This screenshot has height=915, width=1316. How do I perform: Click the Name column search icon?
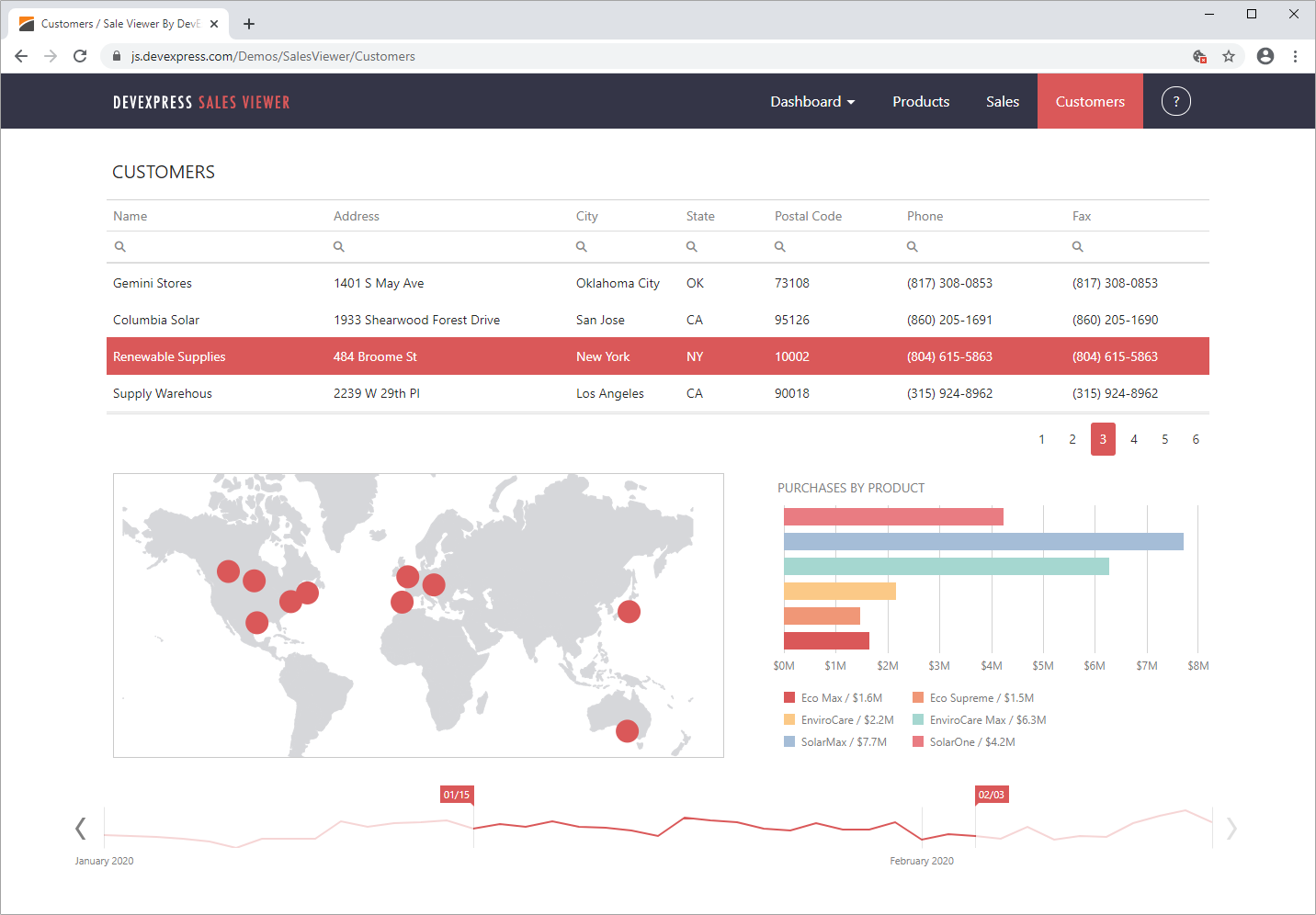pos(119,246)
